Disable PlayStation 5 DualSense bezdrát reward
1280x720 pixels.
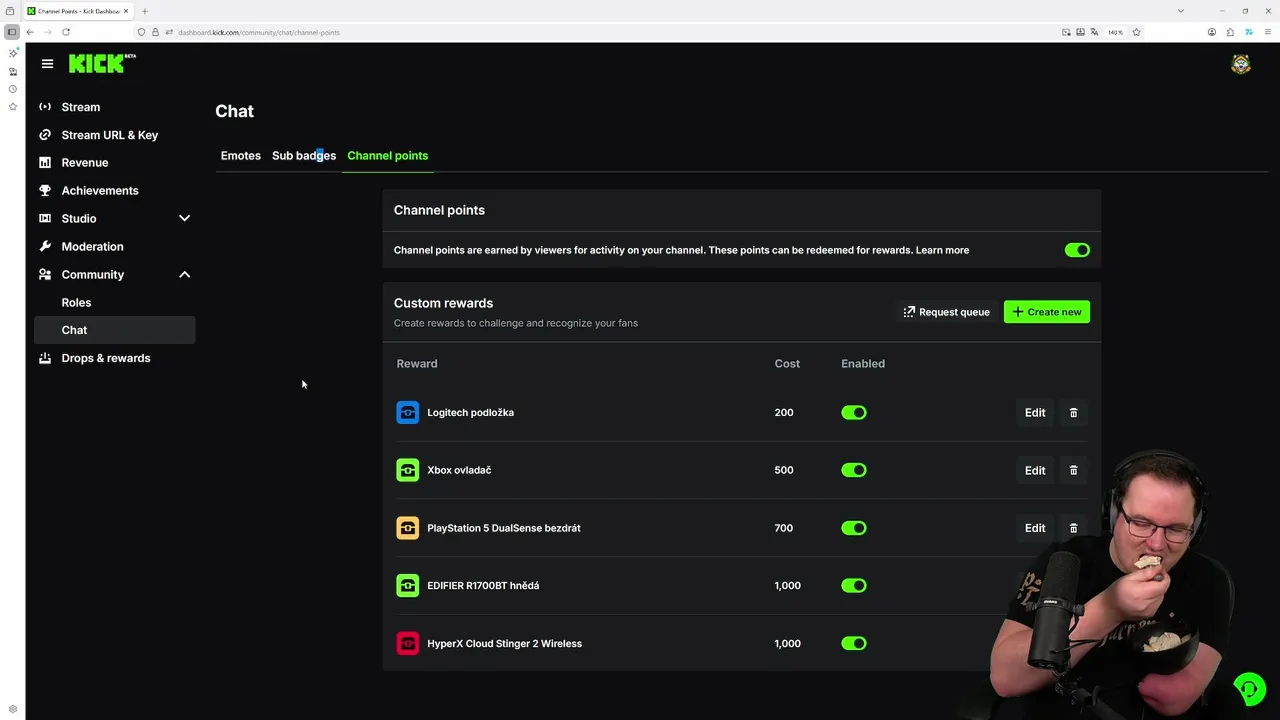point(854,528)
